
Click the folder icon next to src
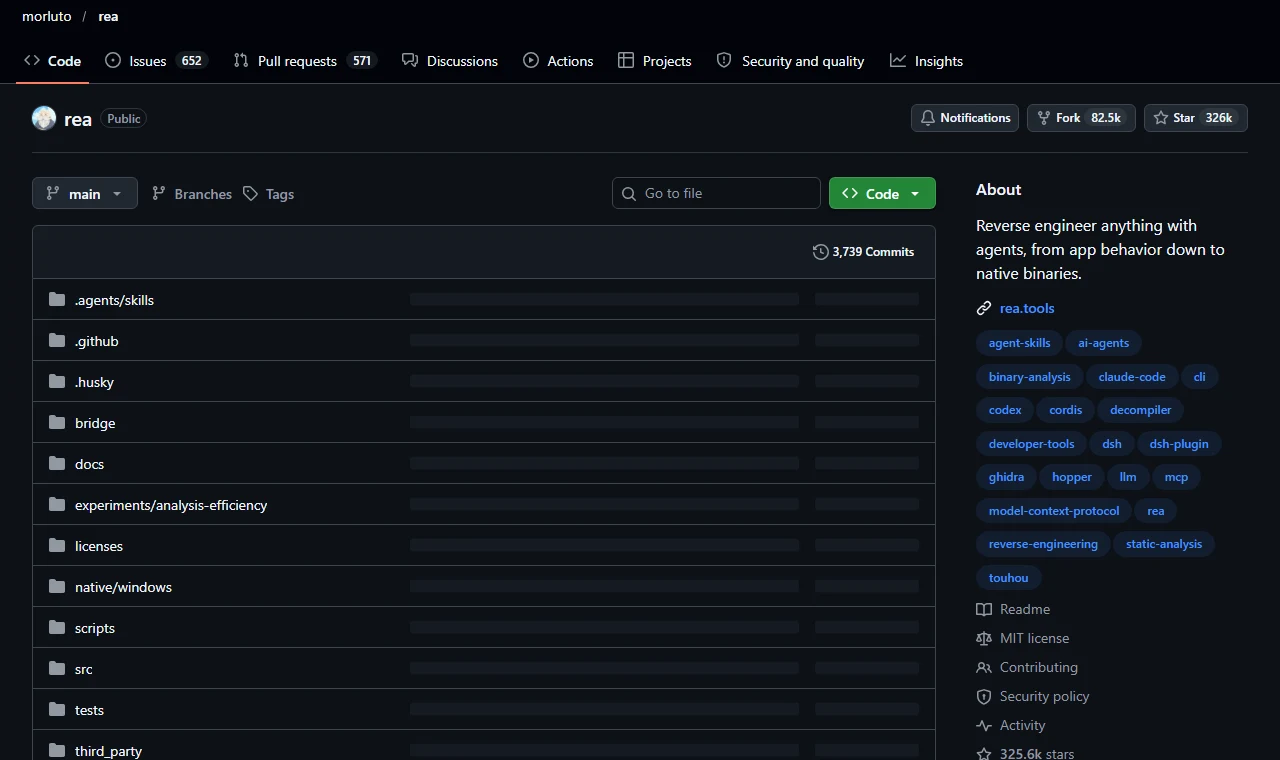click(57, 669)
